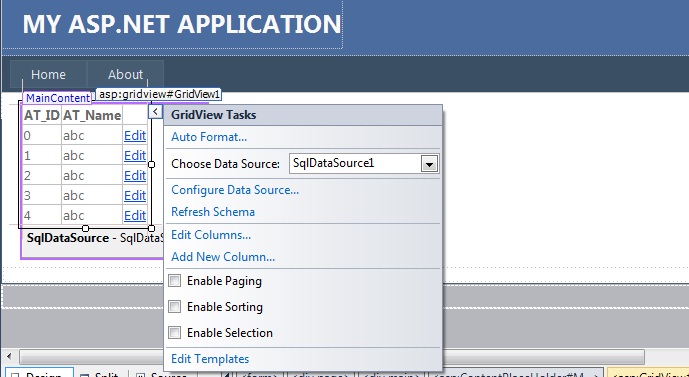Click the MainContent placeholder tag
This screenshot has height=377, width=689.
(x=58, y=98)
